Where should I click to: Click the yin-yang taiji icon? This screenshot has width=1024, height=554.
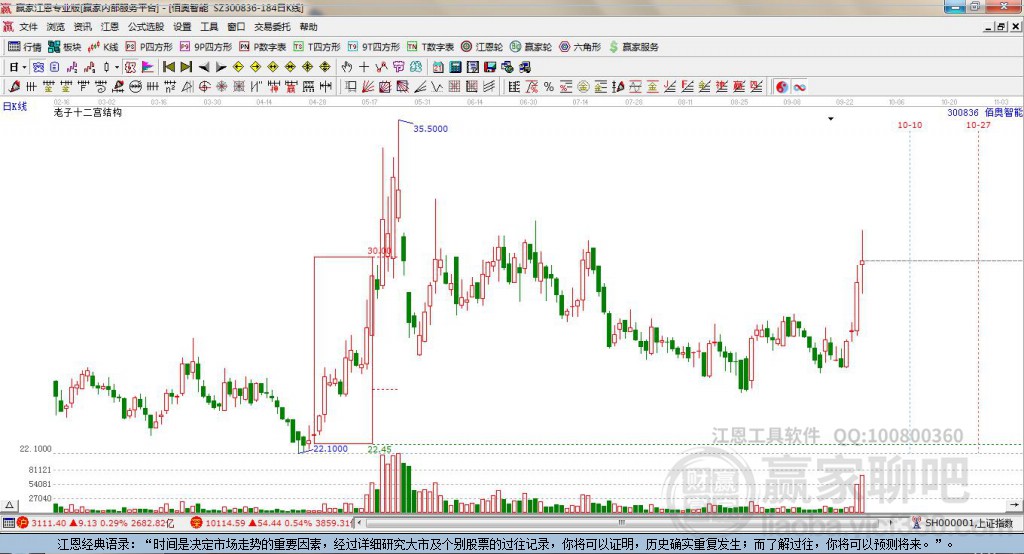pyautogui.click(x=782, y=87)
